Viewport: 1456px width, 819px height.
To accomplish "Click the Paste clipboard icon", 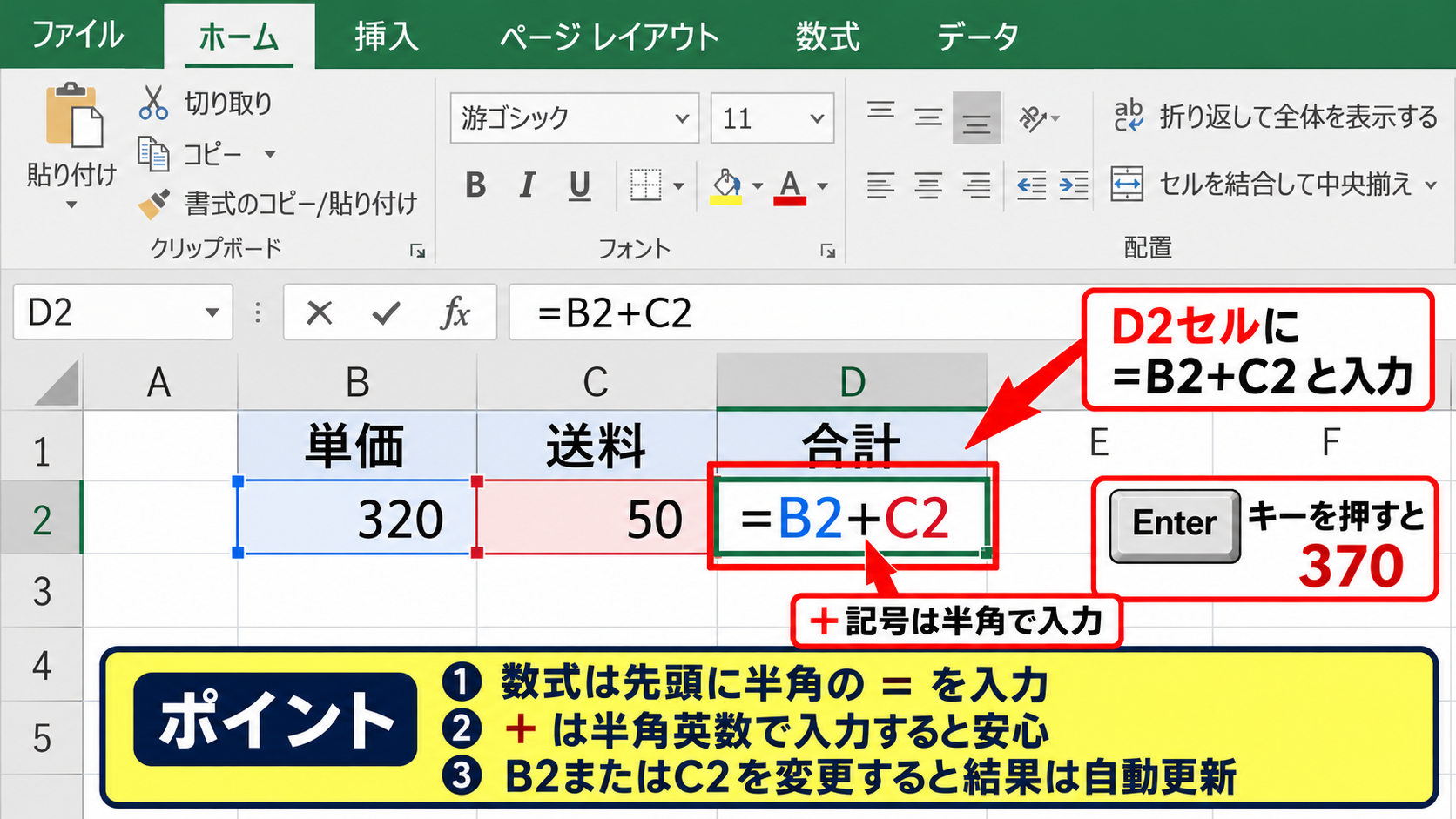I will tap(74, 115).
